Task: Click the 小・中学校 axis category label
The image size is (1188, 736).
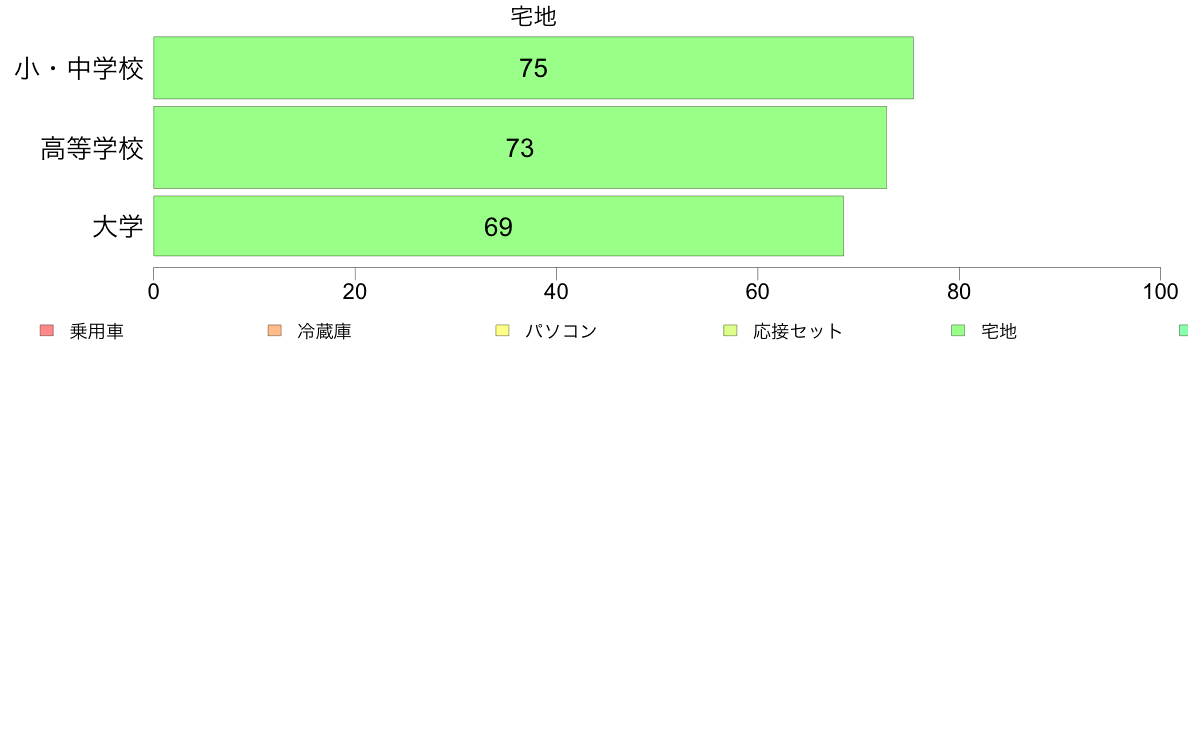Action: (79, 69)
